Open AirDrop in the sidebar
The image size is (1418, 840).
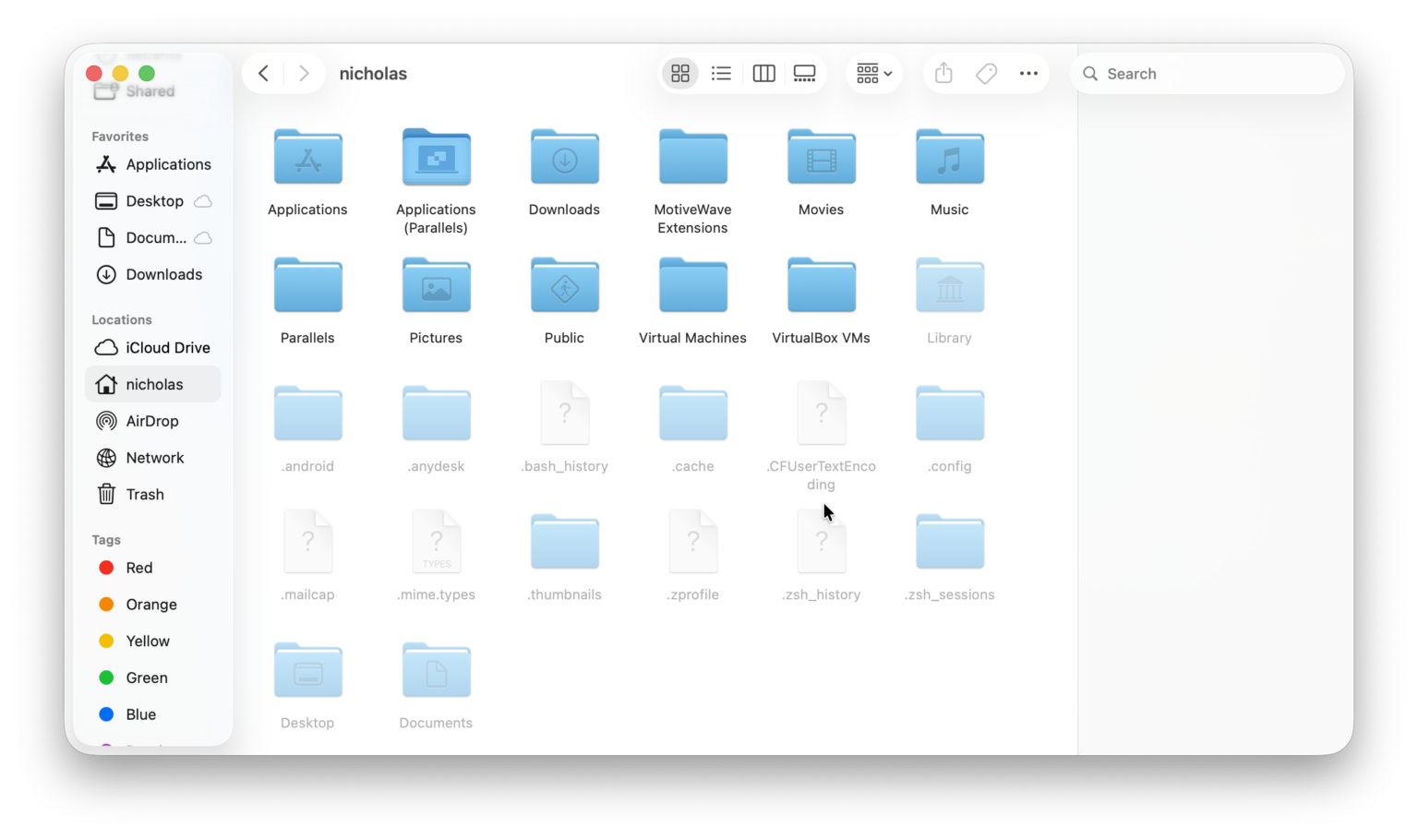[153, 421]
